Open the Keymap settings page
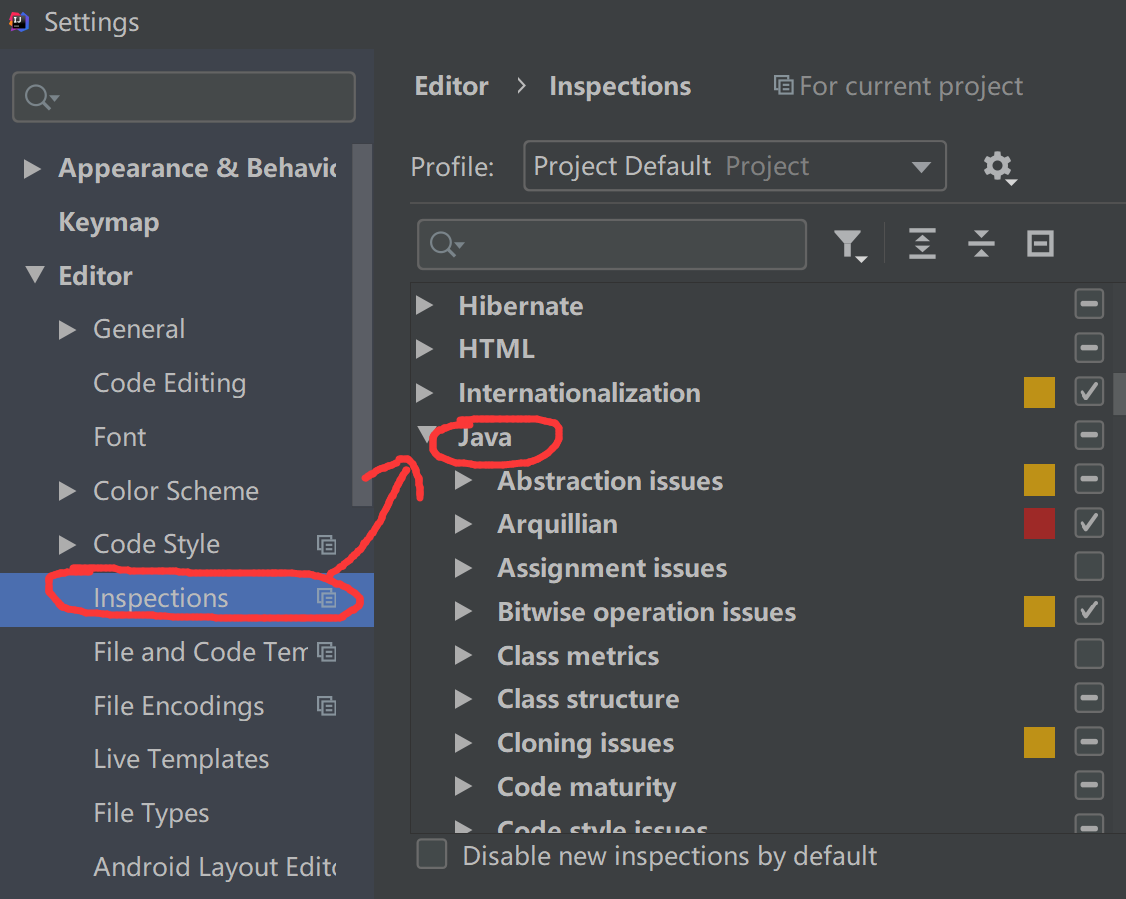The height and width of the screenshot is (899, 1126). [108, 223]
